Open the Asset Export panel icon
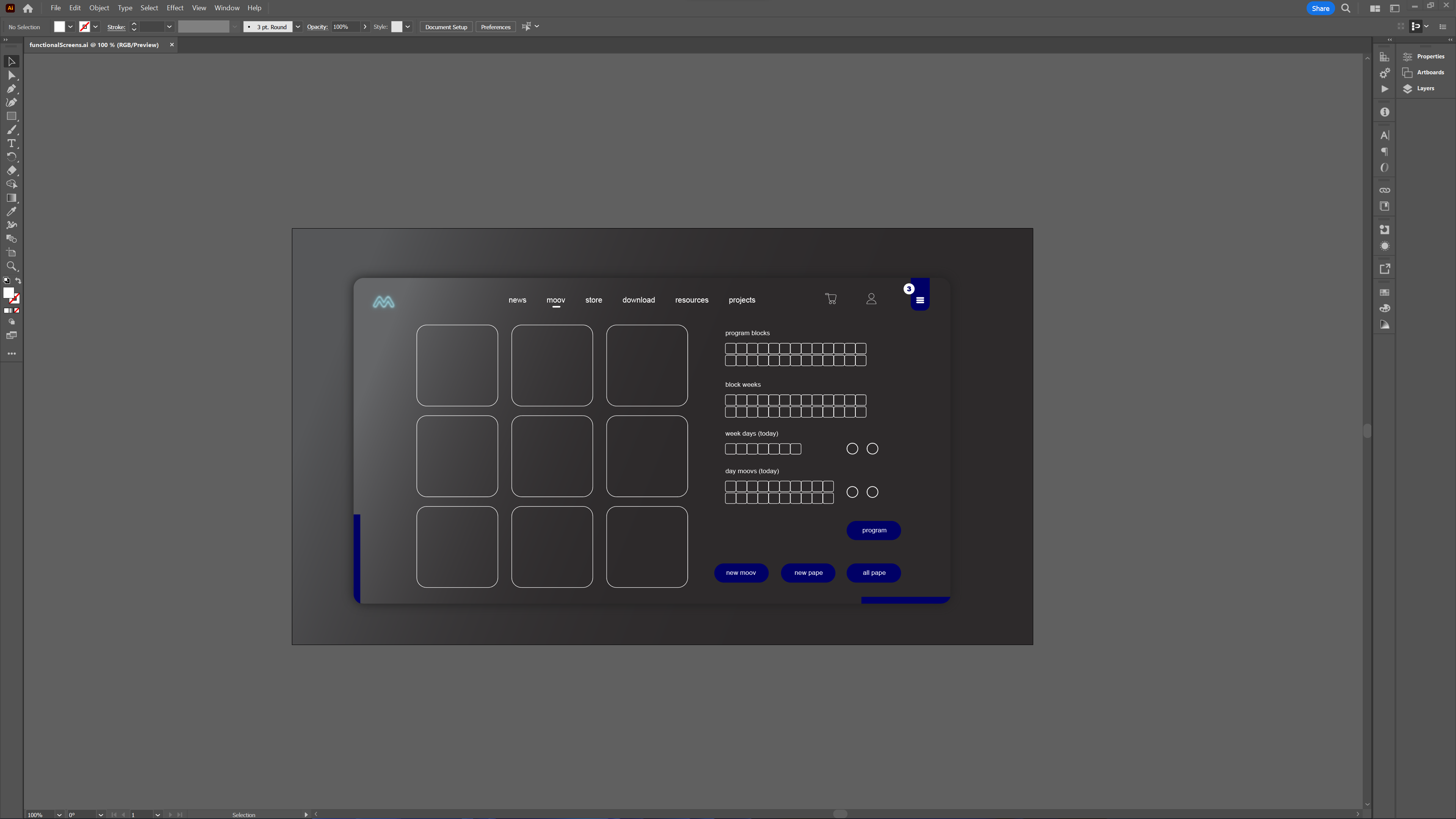 coord(1384,269)
